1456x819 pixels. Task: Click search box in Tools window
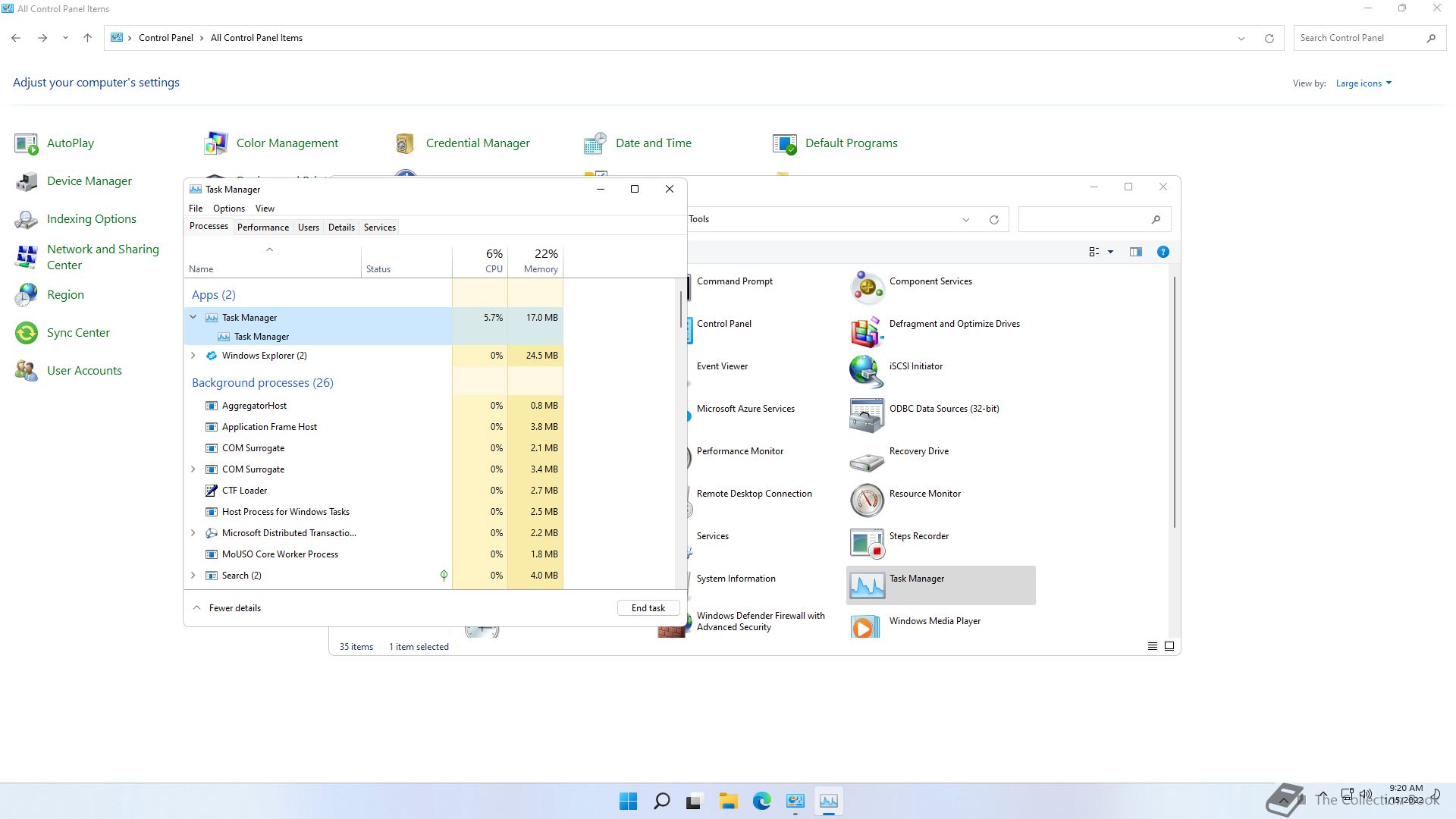click(1094, 220)
